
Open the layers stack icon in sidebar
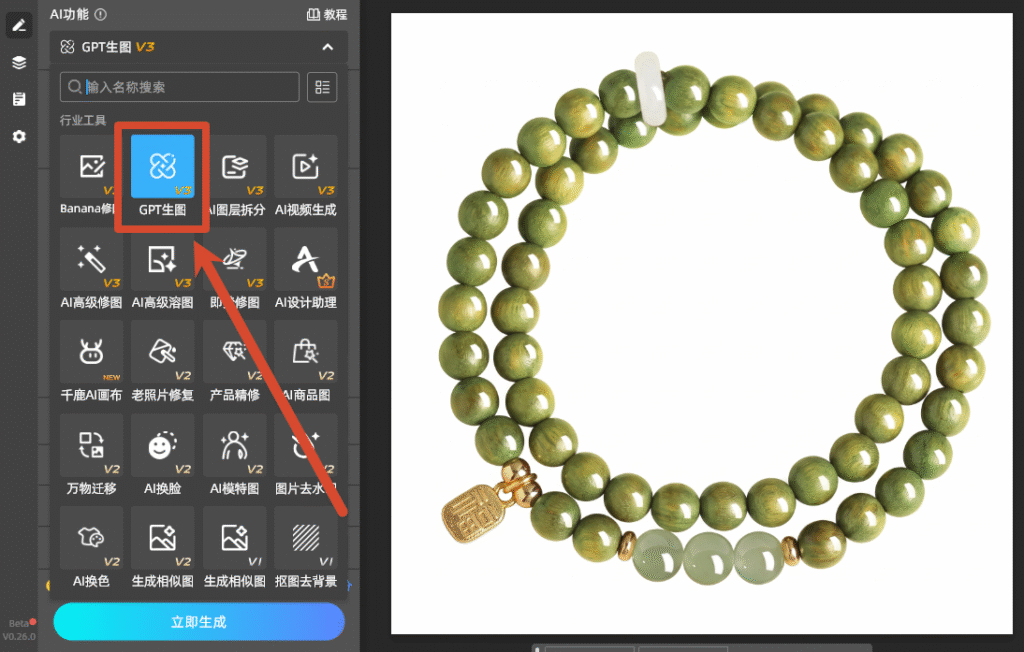point(19,63)
